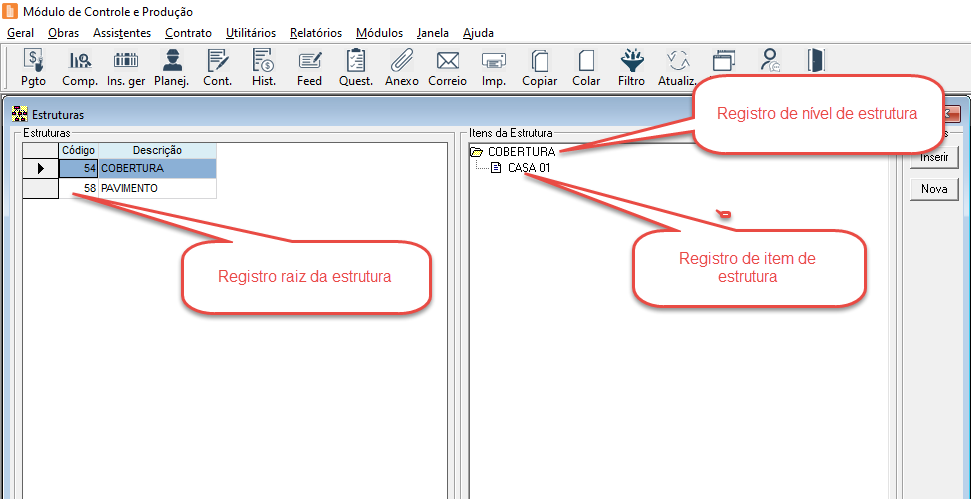Open the Utilitários menu
The image size is (971, 499).
pyautogui.click(x=251, y=33)
